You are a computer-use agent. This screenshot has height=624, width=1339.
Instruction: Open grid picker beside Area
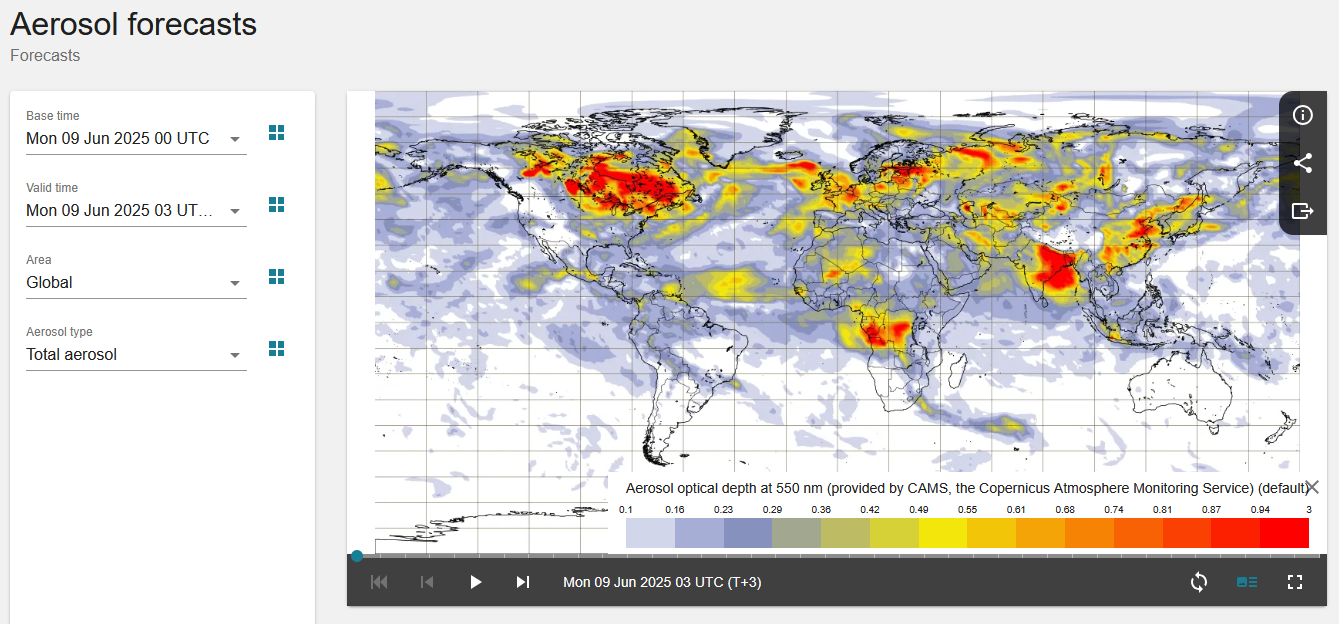[x=277, y=277]
